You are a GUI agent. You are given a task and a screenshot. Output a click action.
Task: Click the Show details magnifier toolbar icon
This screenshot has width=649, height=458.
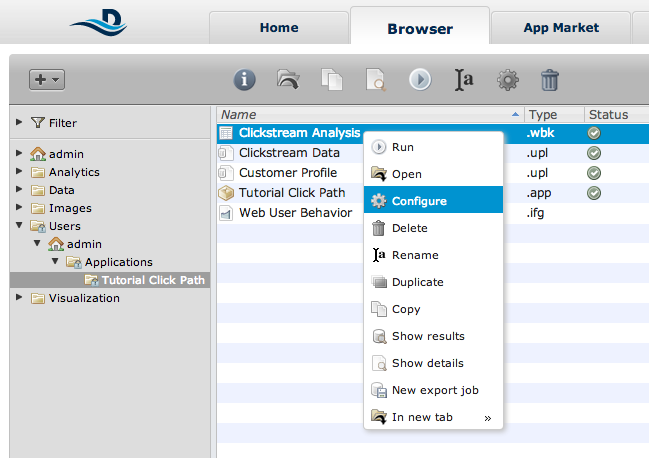pos(376,79)
